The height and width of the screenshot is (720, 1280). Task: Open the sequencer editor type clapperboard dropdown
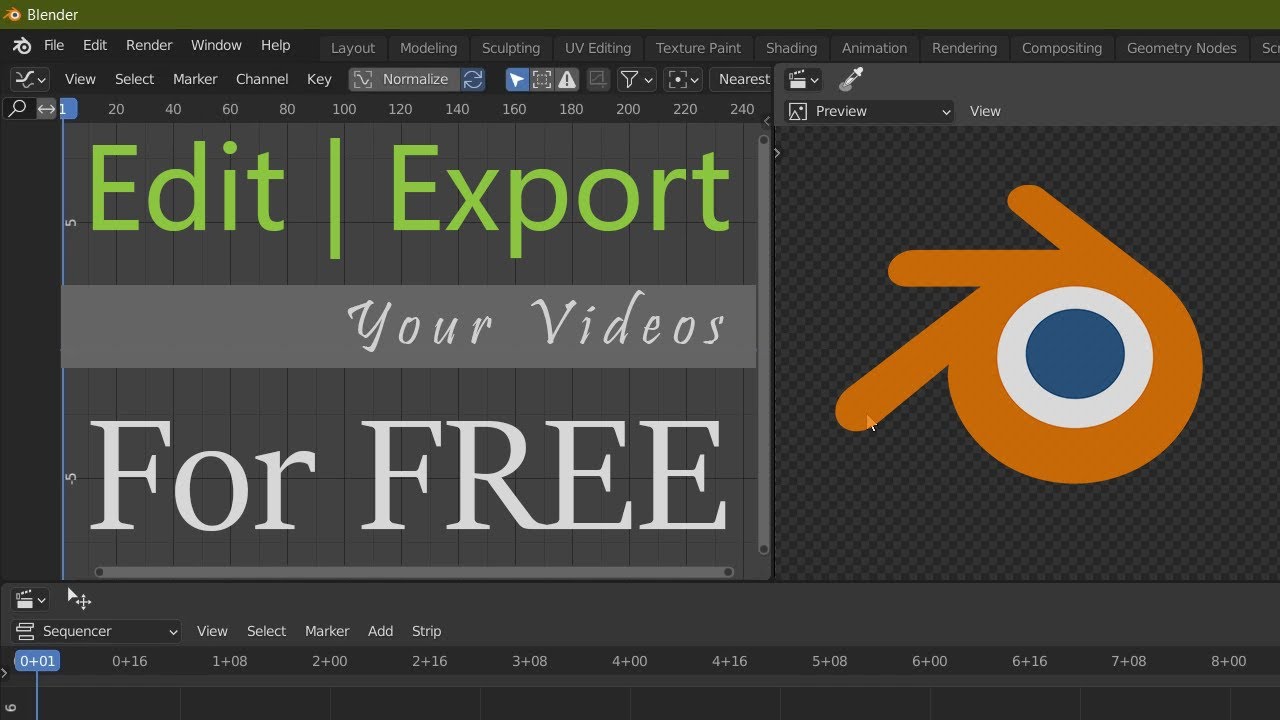(29, 600)
